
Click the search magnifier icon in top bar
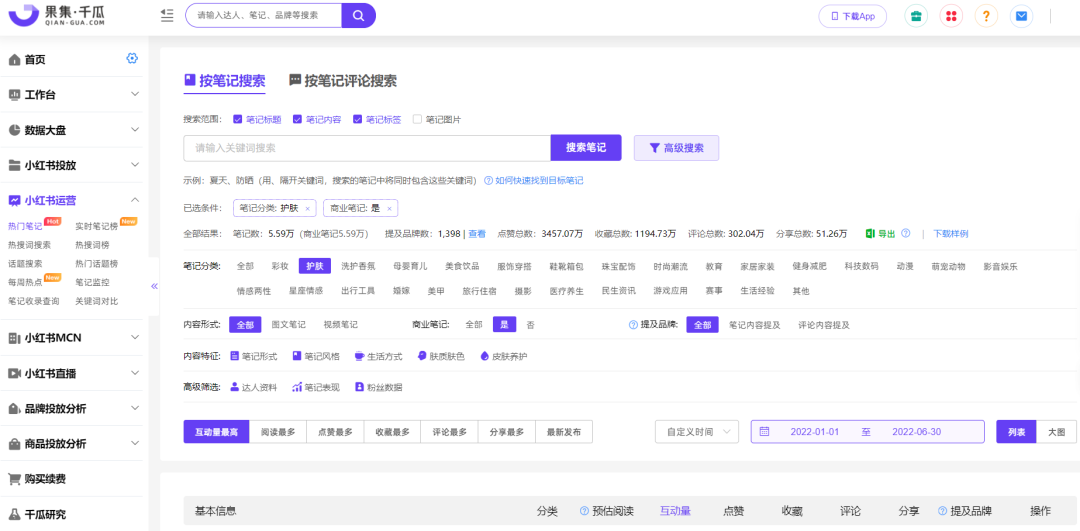tap(358, 16)
